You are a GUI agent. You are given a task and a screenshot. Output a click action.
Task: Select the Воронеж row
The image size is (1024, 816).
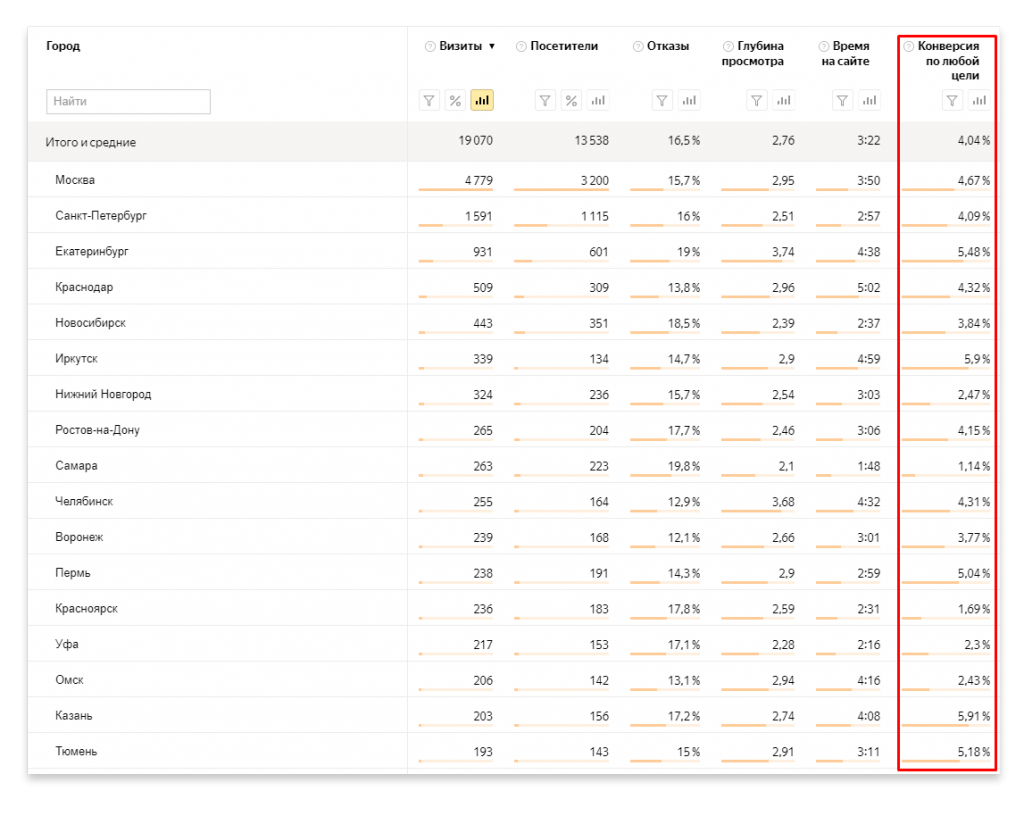(513, 537)
